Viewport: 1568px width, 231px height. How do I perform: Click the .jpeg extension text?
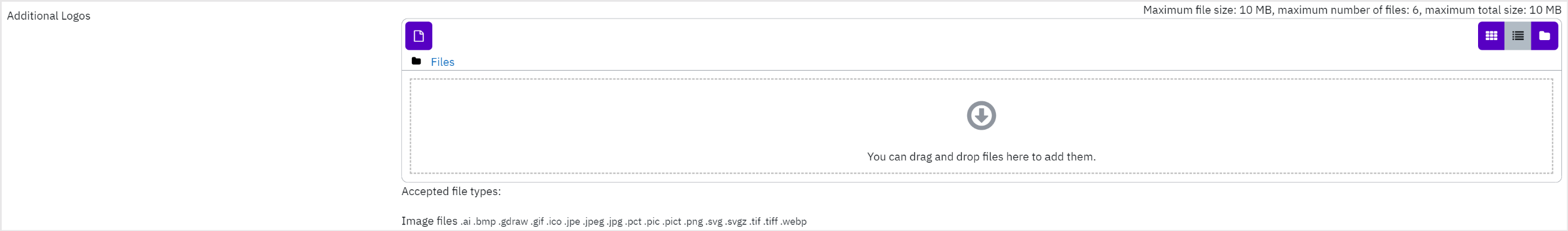(x=594, y=222)
